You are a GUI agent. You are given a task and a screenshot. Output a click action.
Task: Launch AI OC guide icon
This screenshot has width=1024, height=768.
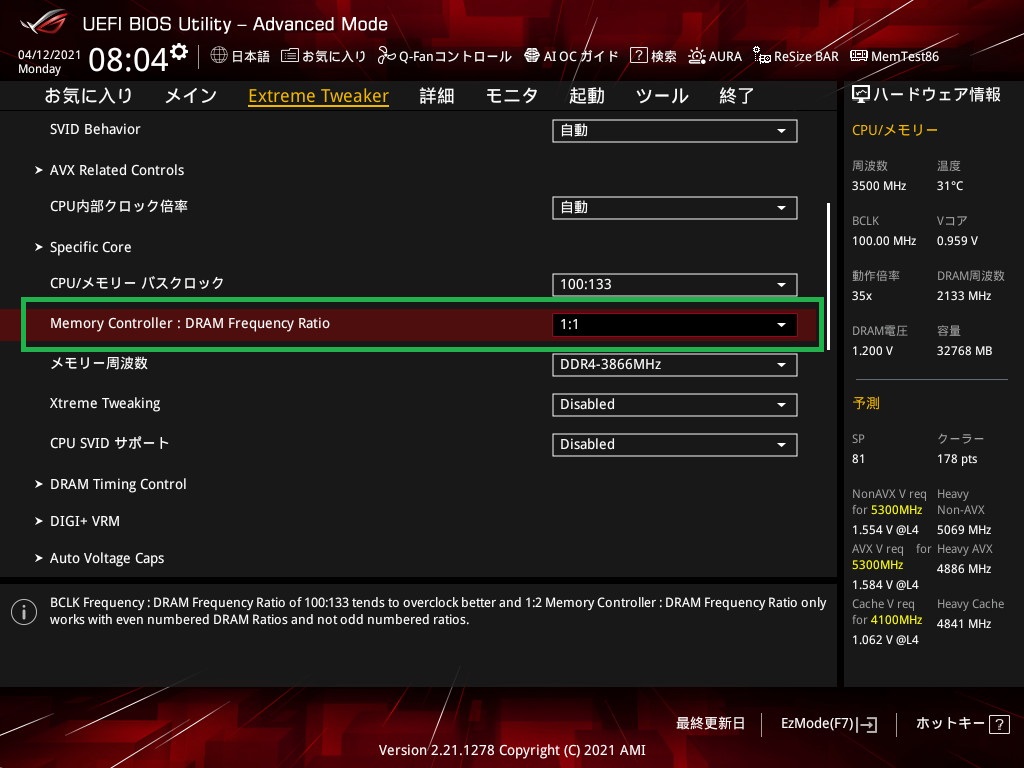tap(532, 56)
